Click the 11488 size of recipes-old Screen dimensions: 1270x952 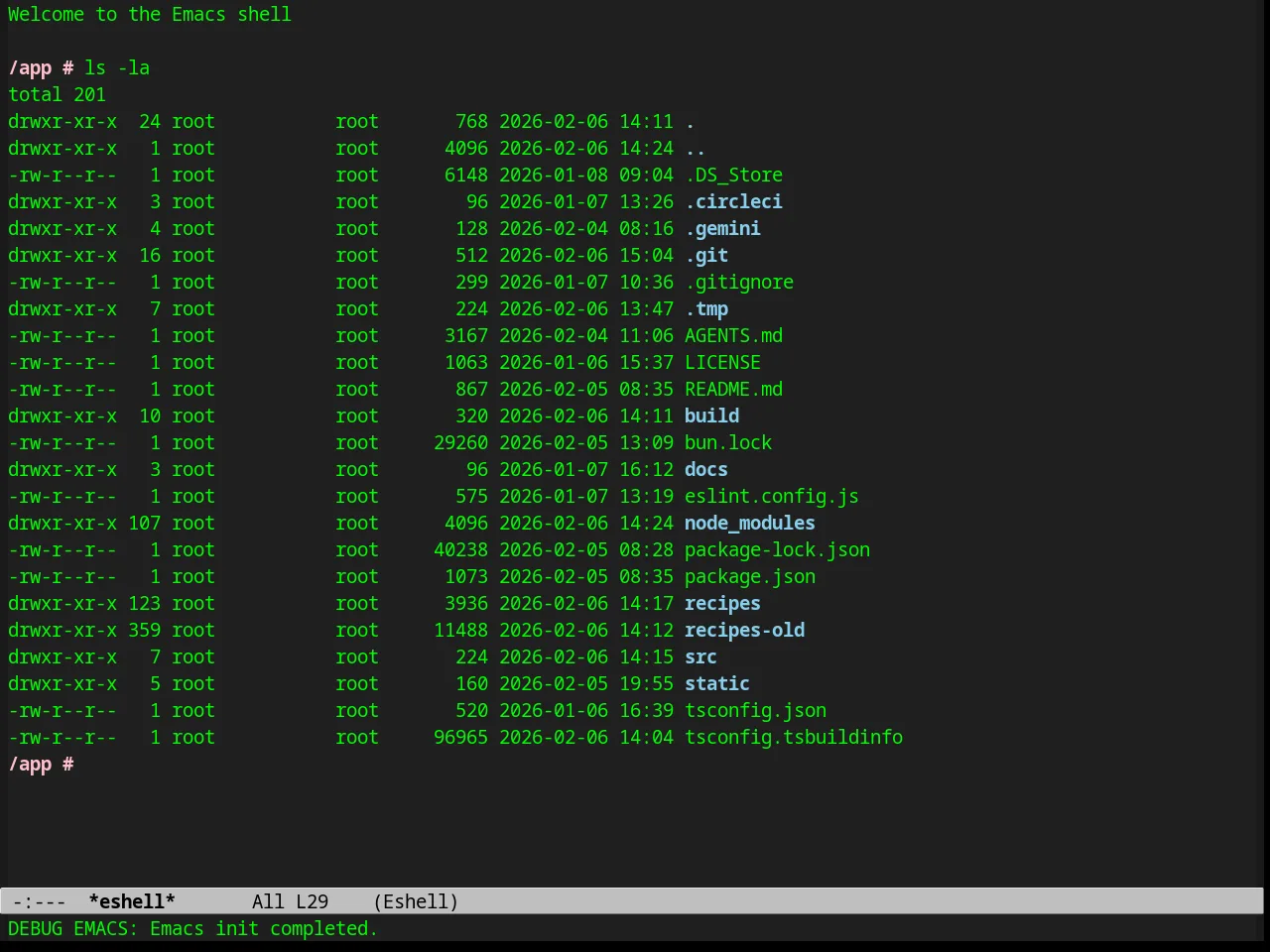[460, 631]
